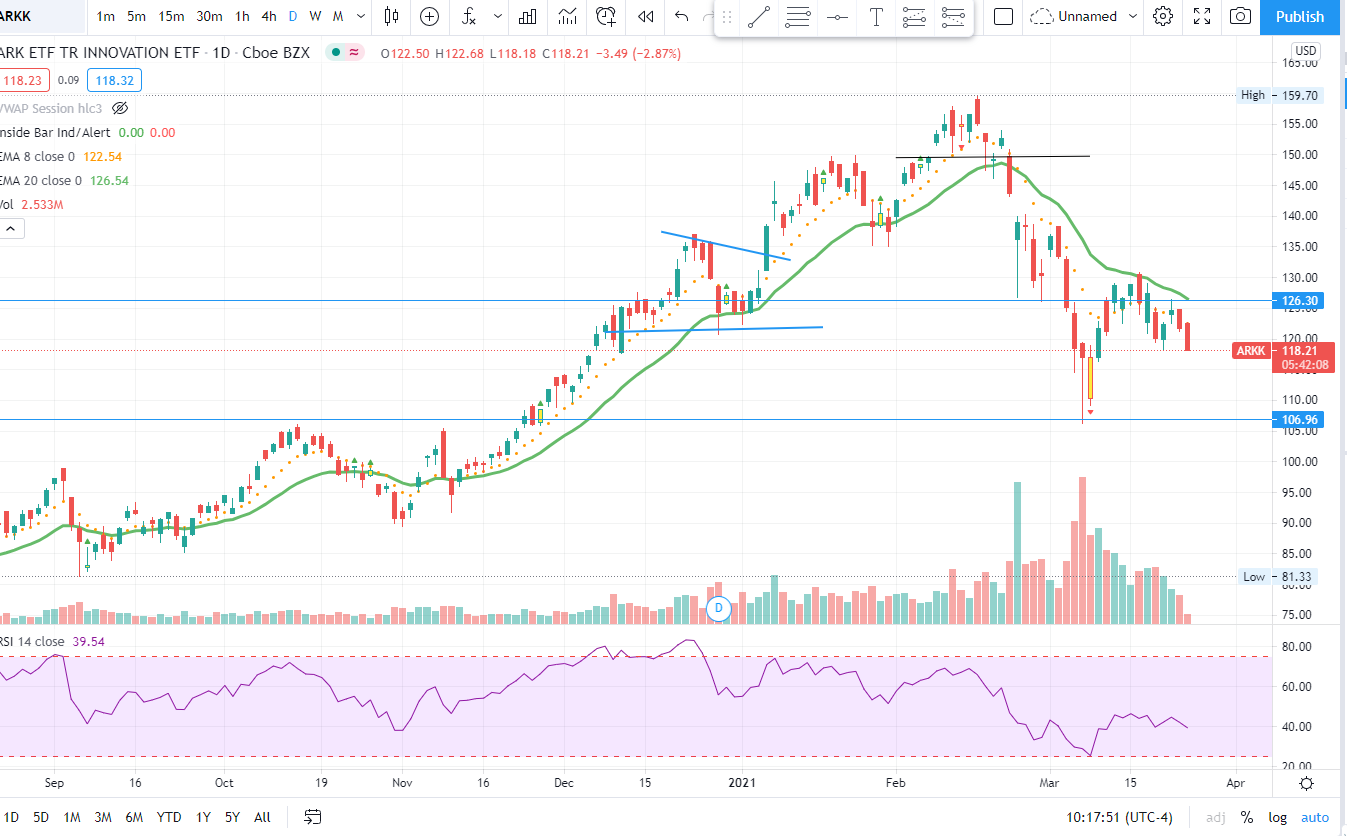Select the Text drawing tool
This screenshot has width=1347, height=836.
tap(876, 16)
